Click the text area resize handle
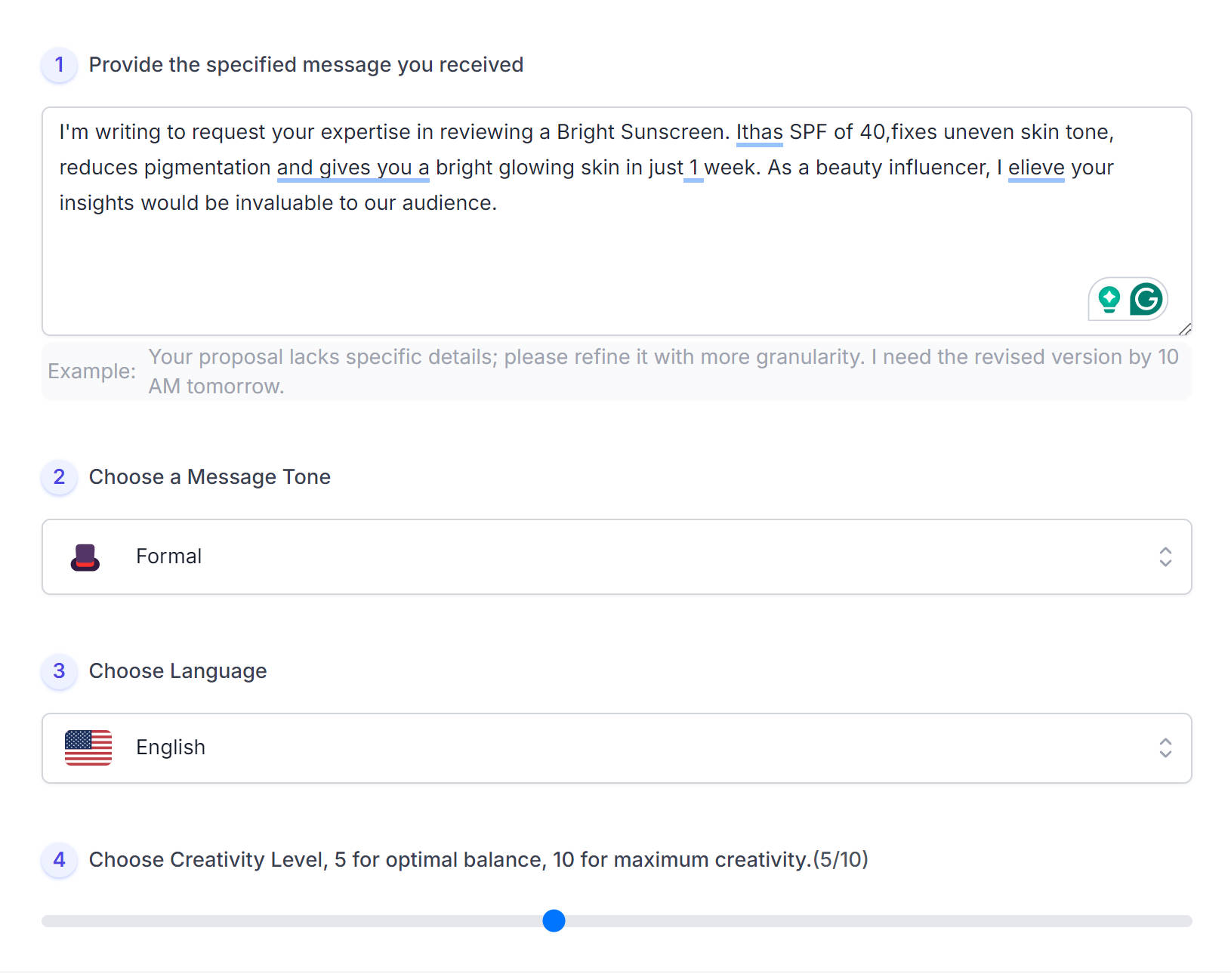 pos(1185,329)
